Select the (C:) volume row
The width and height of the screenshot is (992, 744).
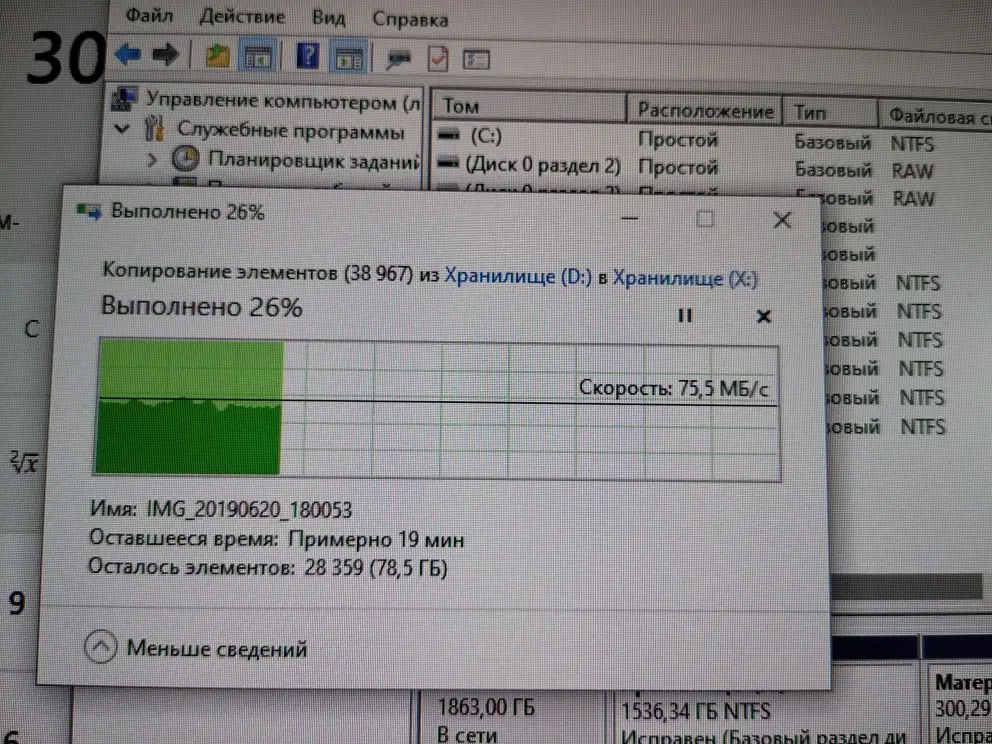[486, 137]
